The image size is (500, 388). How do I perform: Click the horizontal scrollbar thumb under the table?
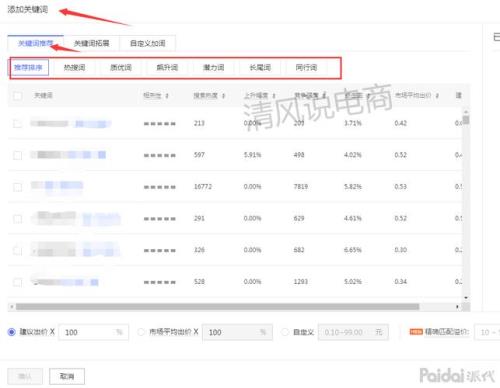click(217, 307)
